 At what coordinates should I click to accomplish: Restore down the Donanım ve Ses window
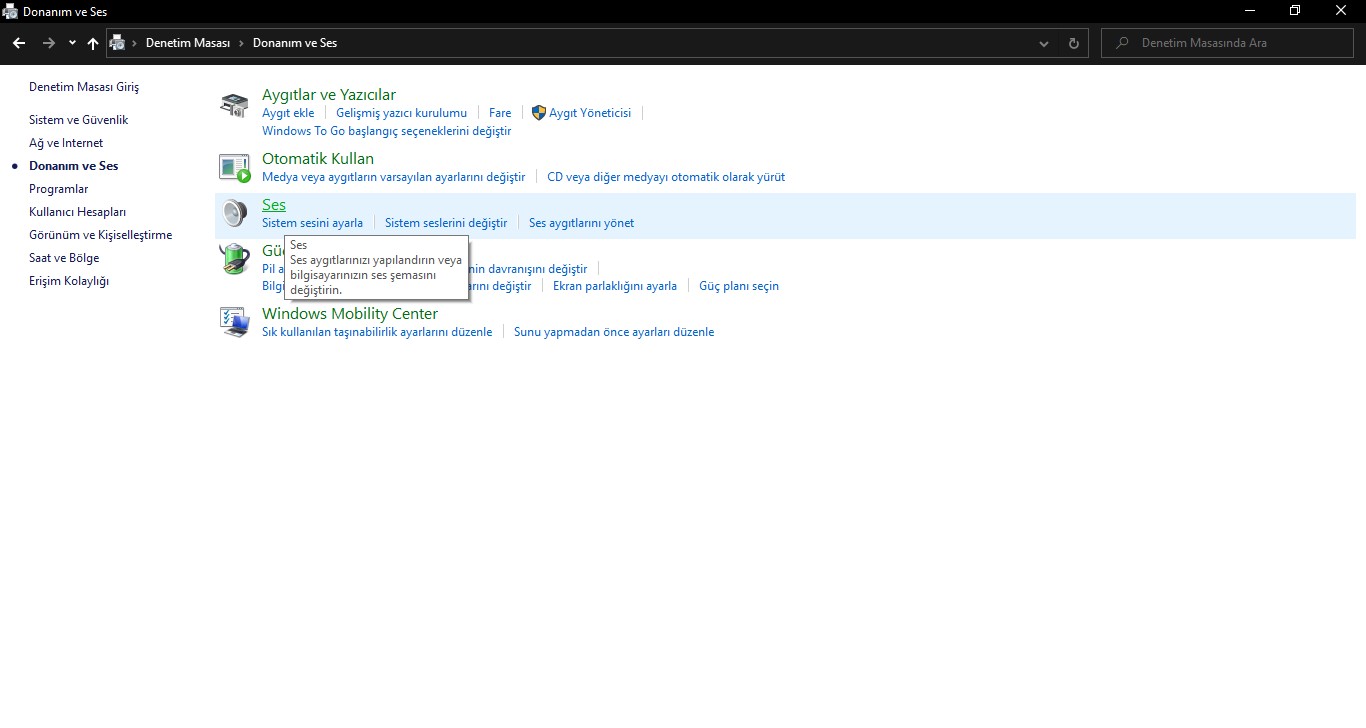coord(1296,11)
